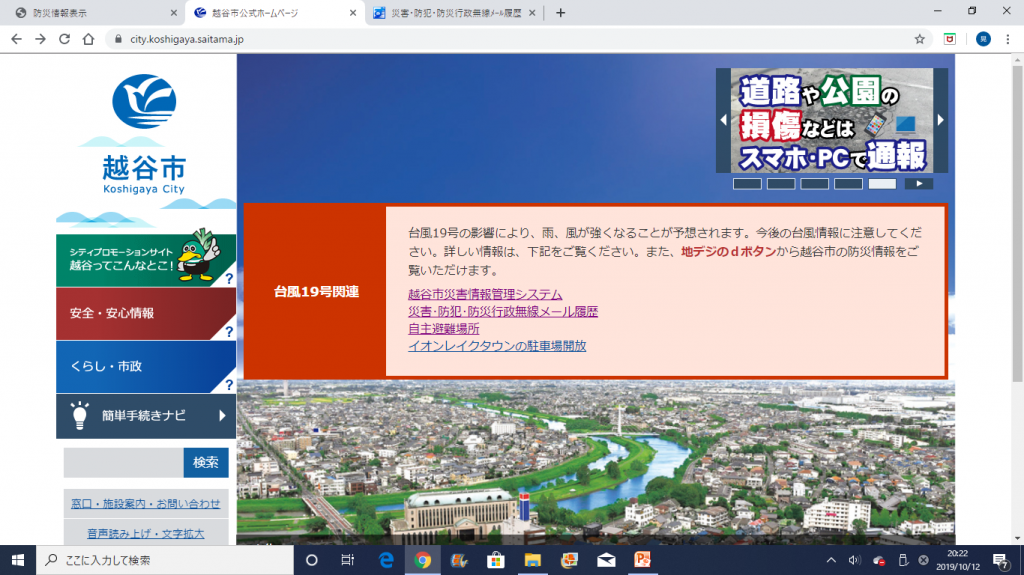
Task: Select the third banner slide indicator
Action: click(814, 184)
